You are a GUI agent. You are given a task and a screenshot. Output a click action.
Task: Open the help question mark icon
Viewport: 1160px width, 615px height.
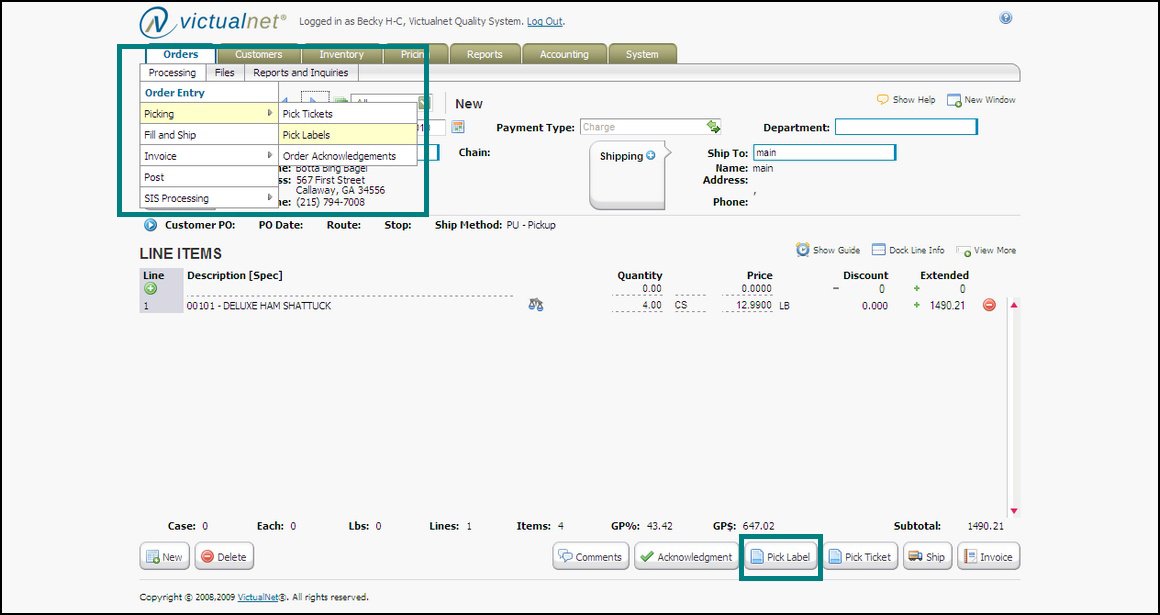[1005, 19]
